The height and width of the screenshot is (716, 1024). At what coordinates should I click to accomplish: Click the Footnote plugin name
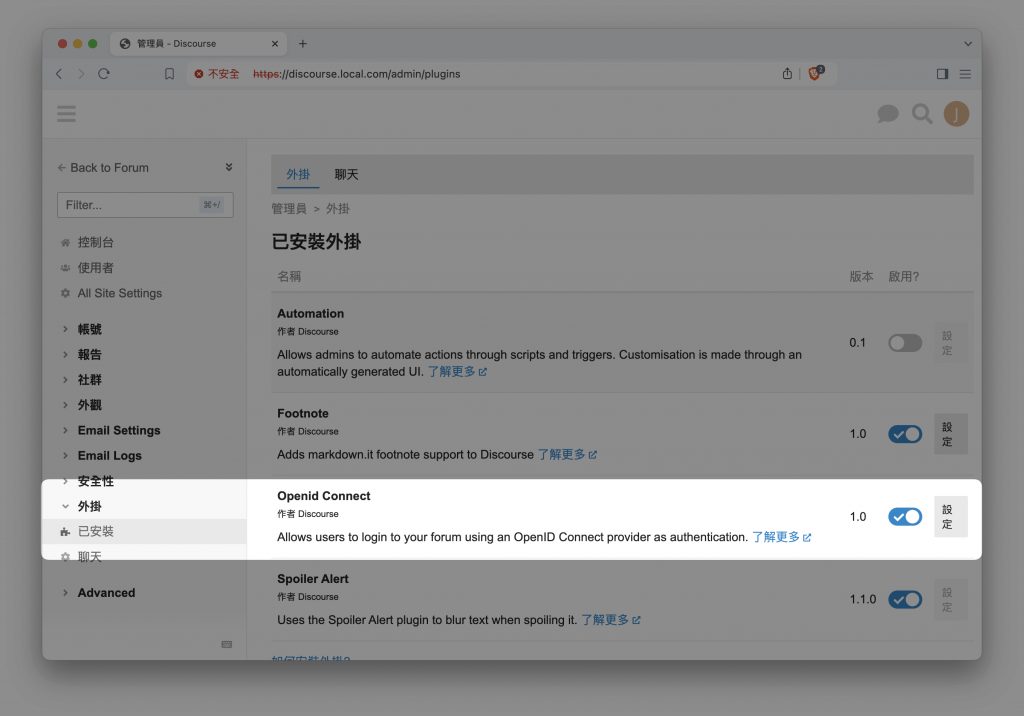tap(303, 414)
